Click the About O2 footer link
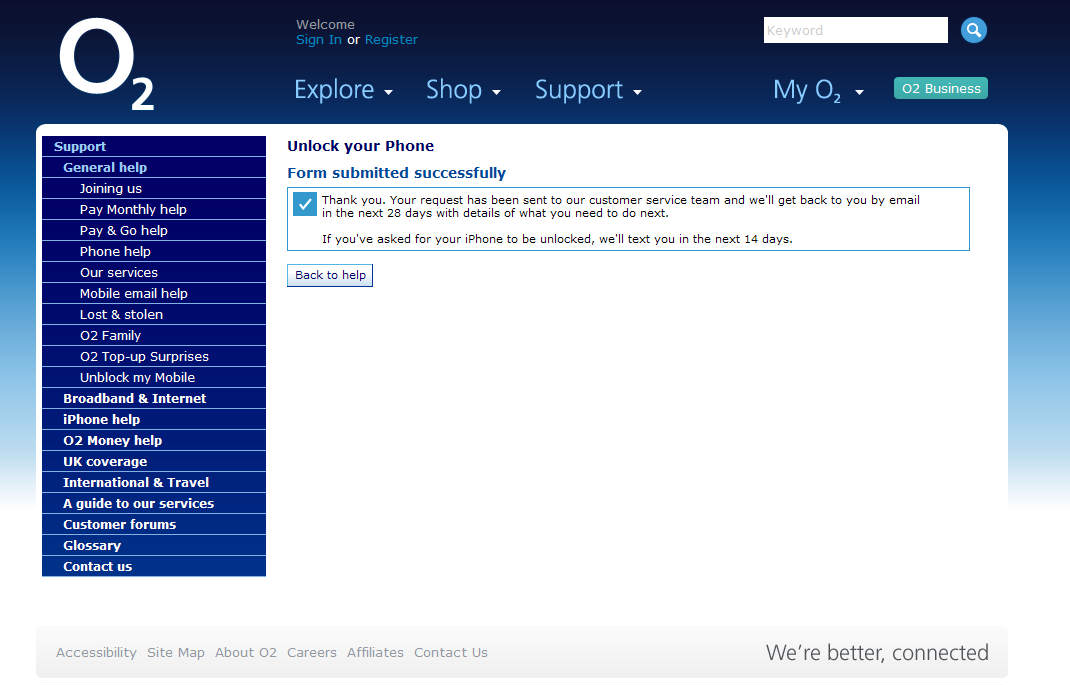 (246, 653)
